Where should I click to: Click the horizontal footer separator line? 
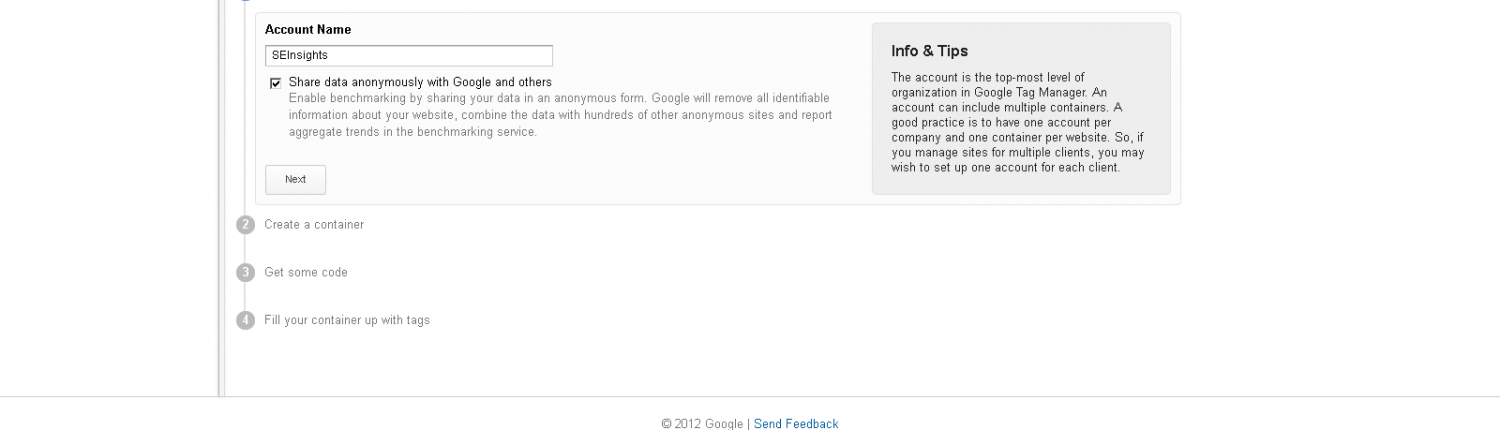750,397
